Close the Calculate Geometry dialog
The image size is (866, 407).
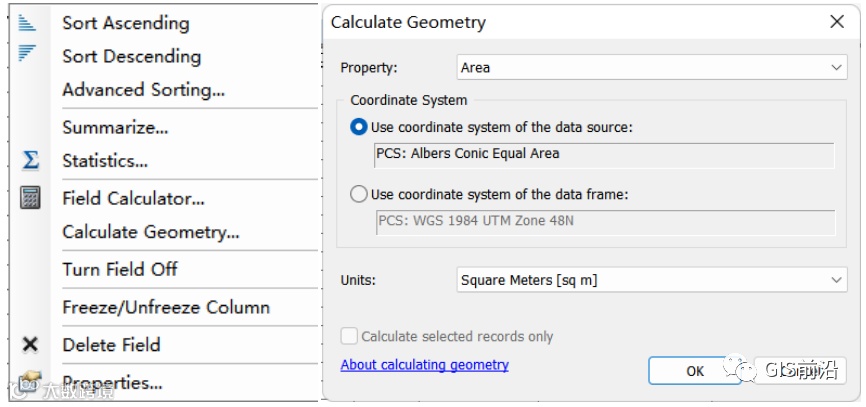point(836,22)
